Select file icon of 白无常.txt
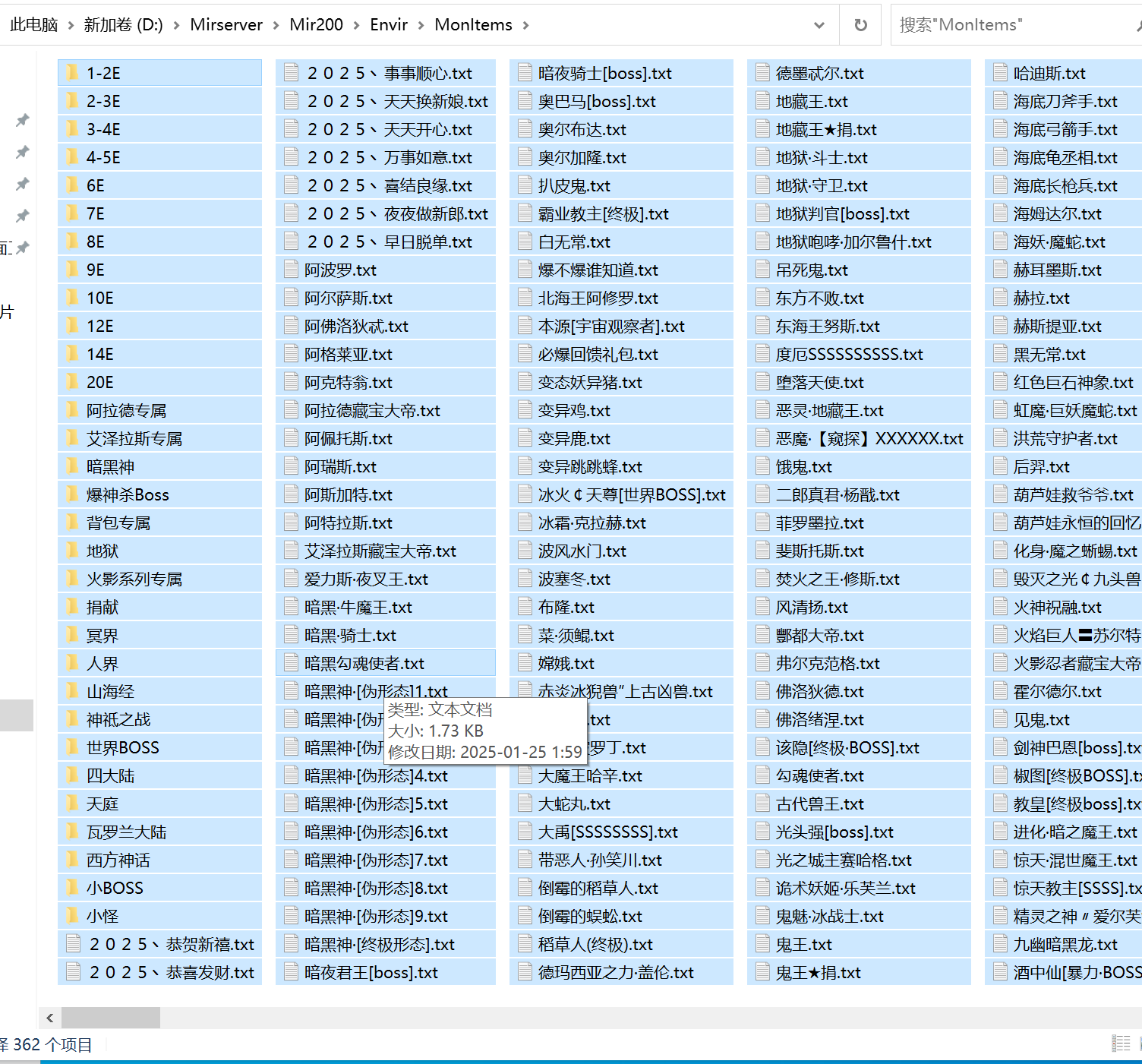This screenshot has height=1064, width=1142. (525, 241)
